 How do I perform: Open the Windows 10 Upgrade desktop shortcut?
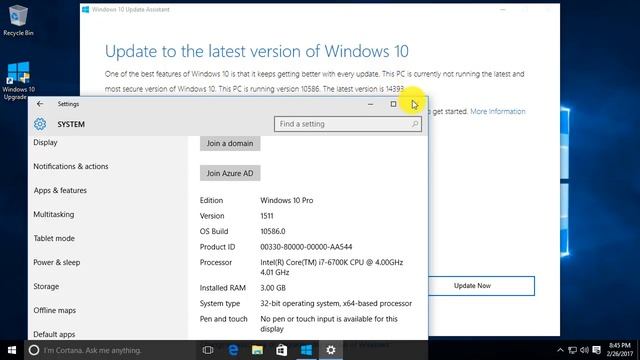tap(18, 81)
